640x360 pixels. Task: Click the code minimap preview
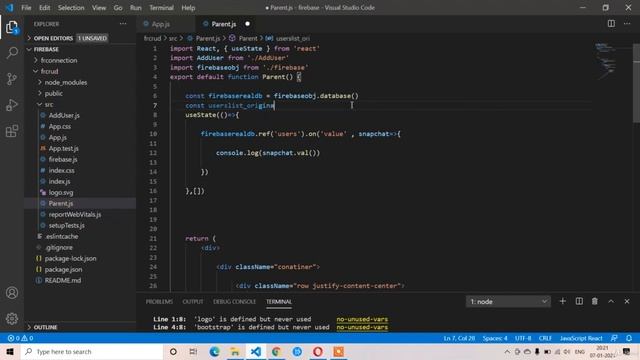tap(606, 61)
